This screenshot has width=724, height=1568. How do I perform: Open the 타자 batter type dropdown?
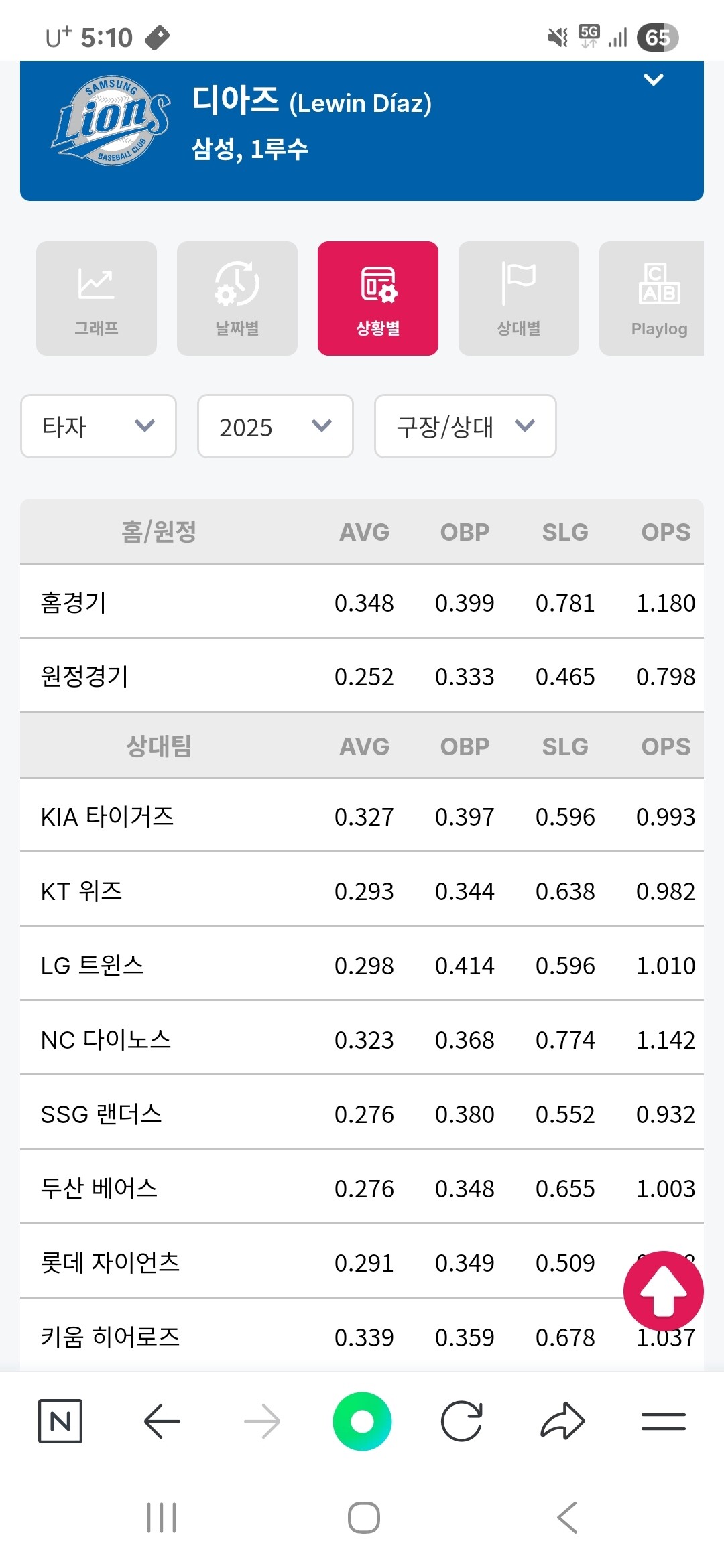point(99,426)
